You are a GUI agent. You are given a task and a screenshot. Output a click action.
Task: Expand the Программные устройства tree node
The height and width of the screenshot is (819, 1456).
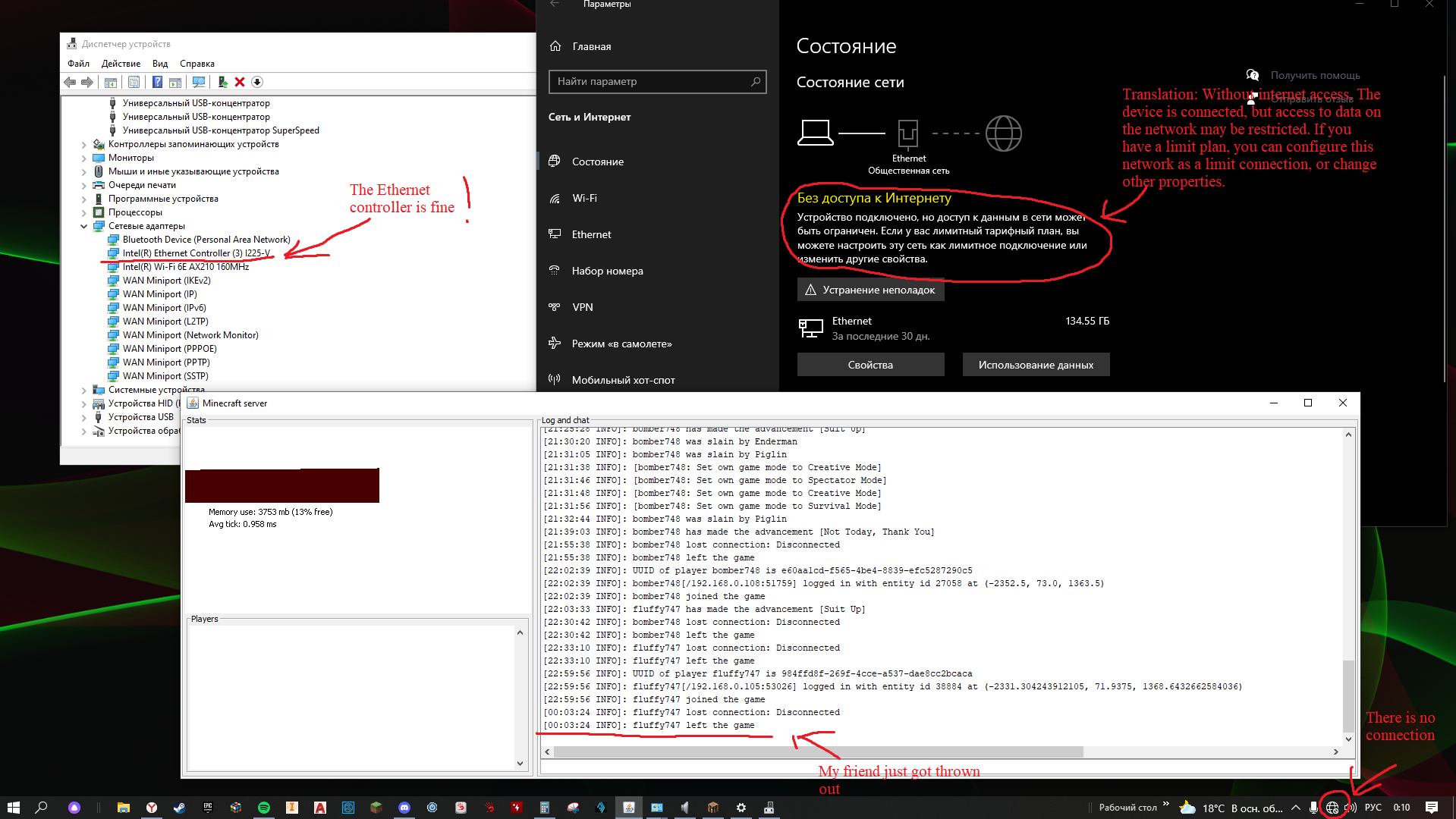(83, 199)
